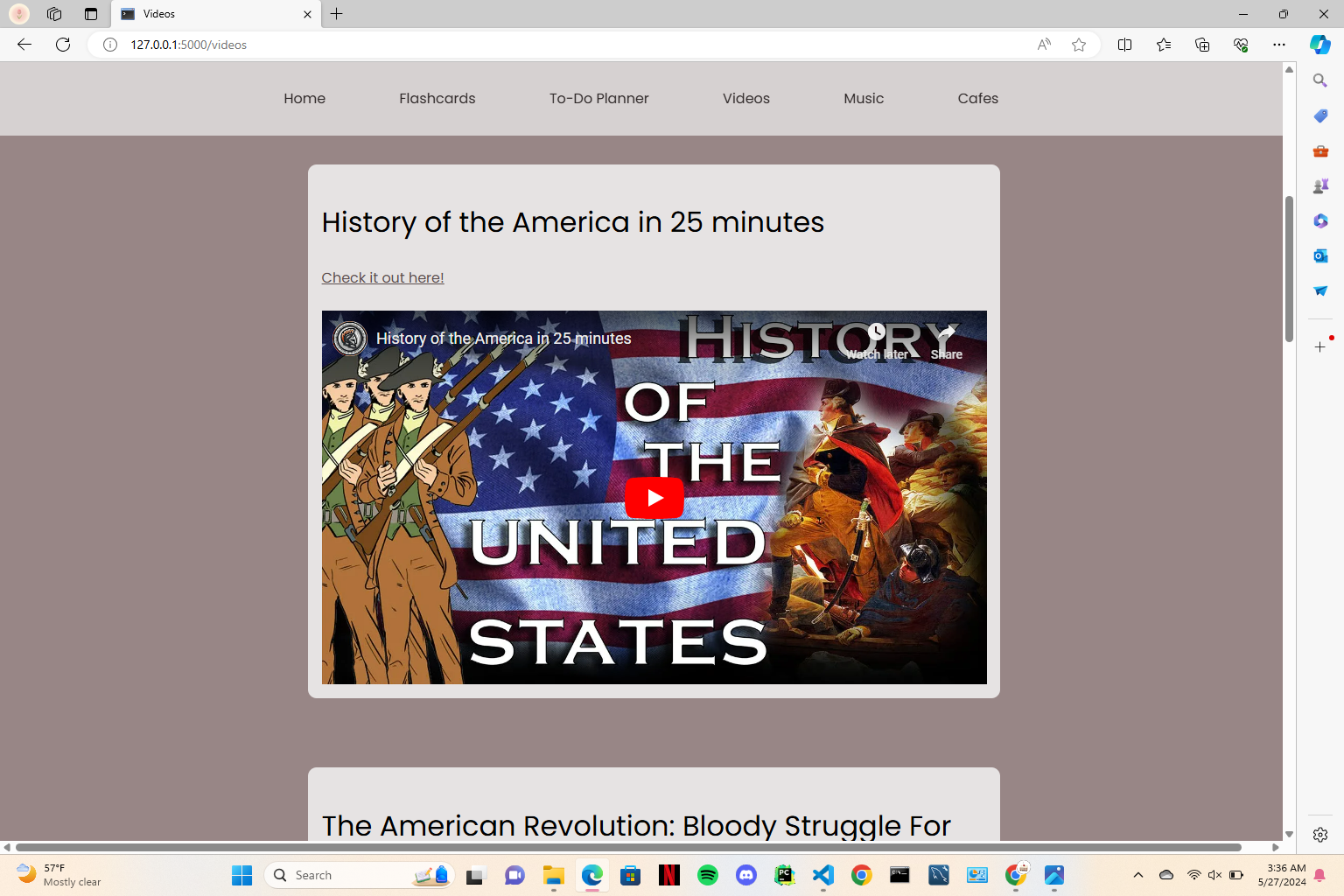1344x896 pixels.
Task: Show hidden system tray icons
Action: pos(1138,875)
